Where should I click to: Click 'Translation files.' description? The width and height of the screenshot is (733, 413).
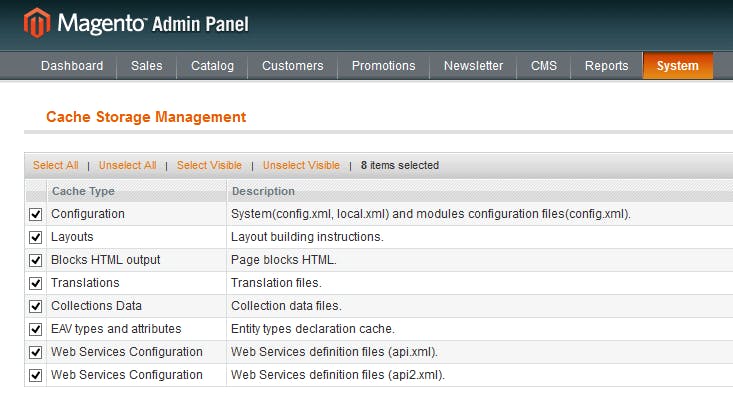coord(276,283)
